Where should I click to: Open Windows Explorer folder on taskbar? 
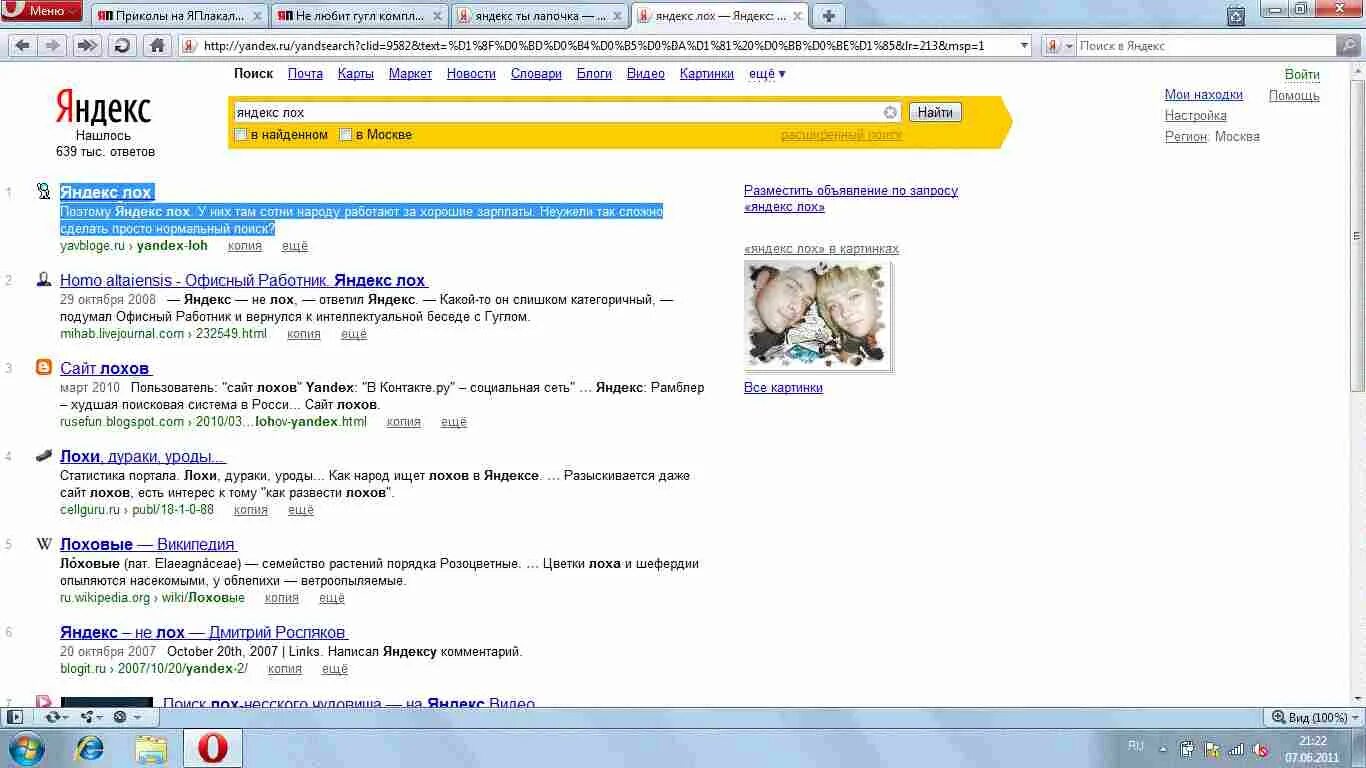pos(152,748)
